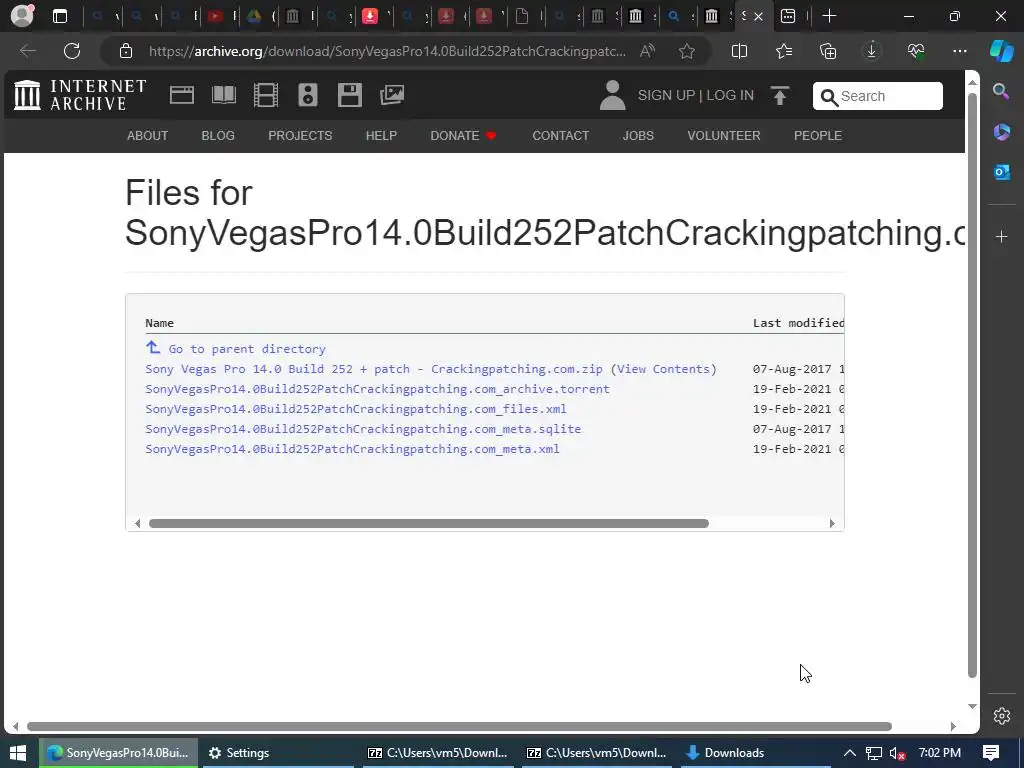Click SIGN UP | LOG IN link
The width and height of the screenshot is (1024, 768).
pos(696,95)
